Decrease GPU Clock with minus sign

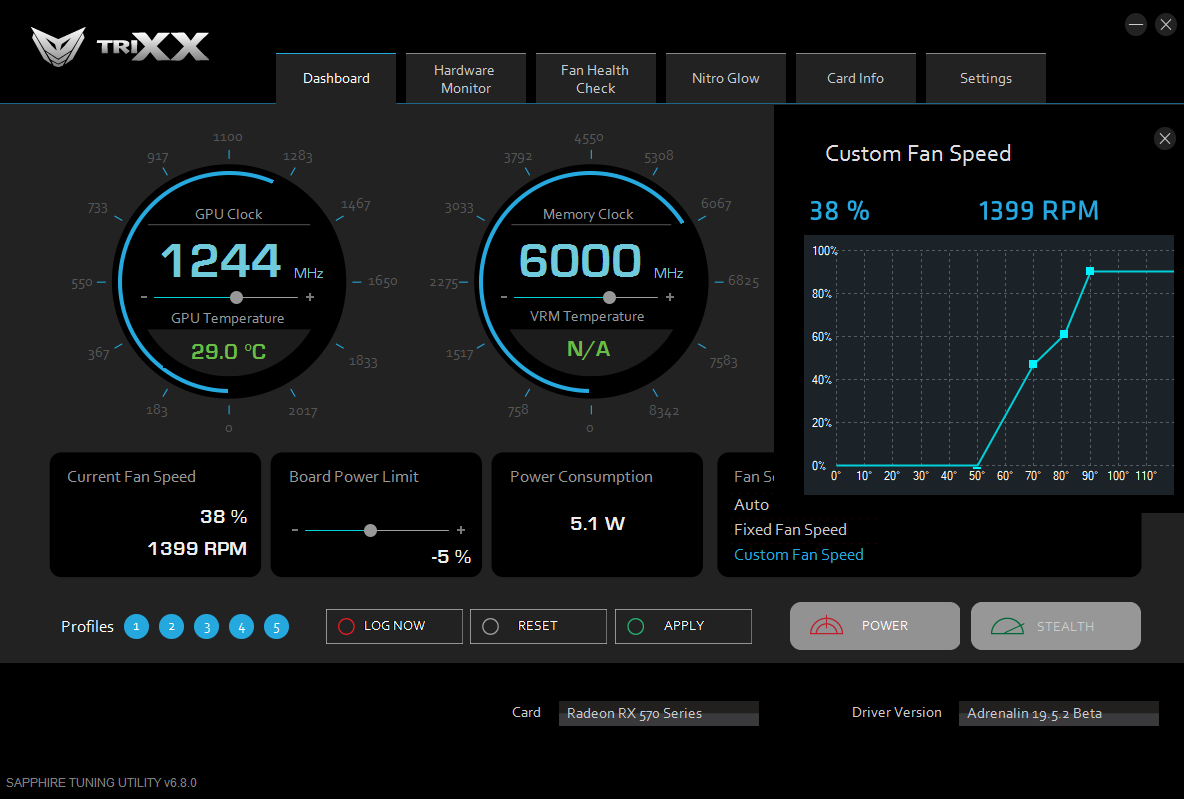coord(144,298)
